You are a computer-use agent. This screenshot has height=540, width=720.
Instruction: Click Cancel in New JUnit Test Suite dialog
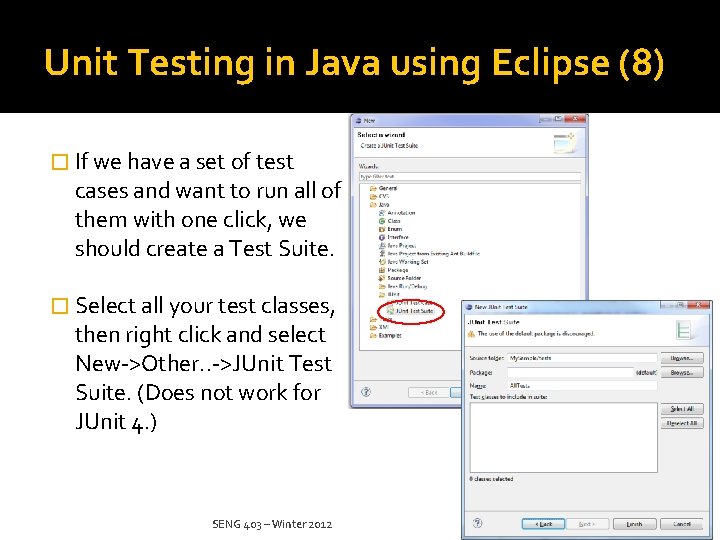click(x=682, y=524)
